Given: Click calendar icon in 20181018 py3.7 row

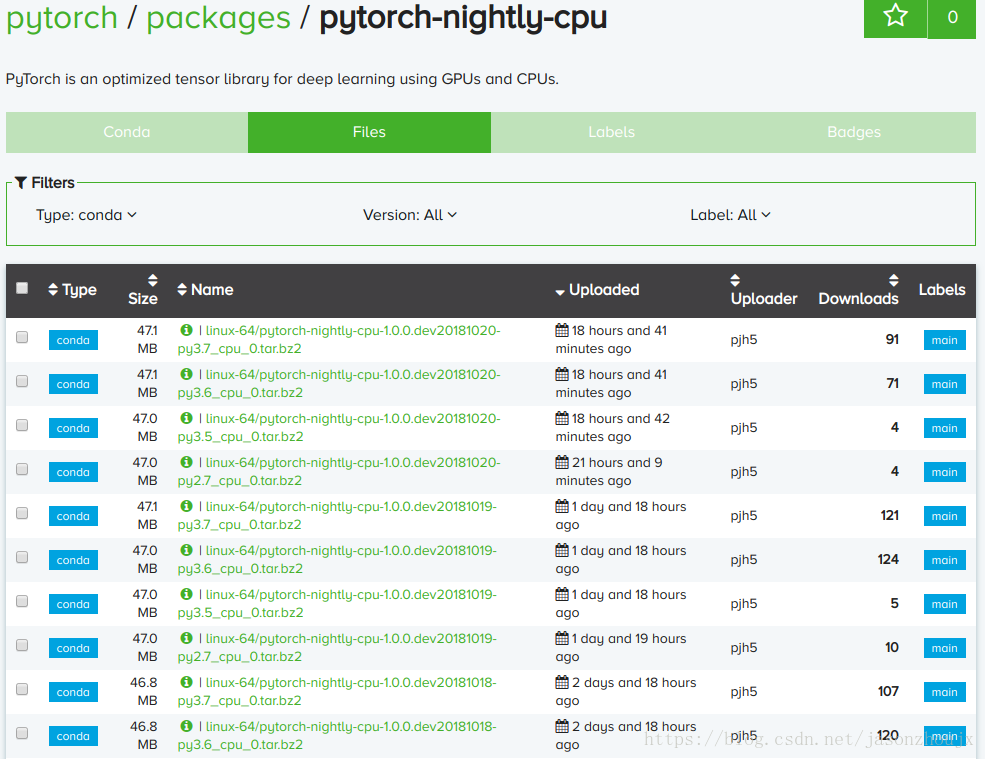Looking at the screenshot, I should (562, 682).
